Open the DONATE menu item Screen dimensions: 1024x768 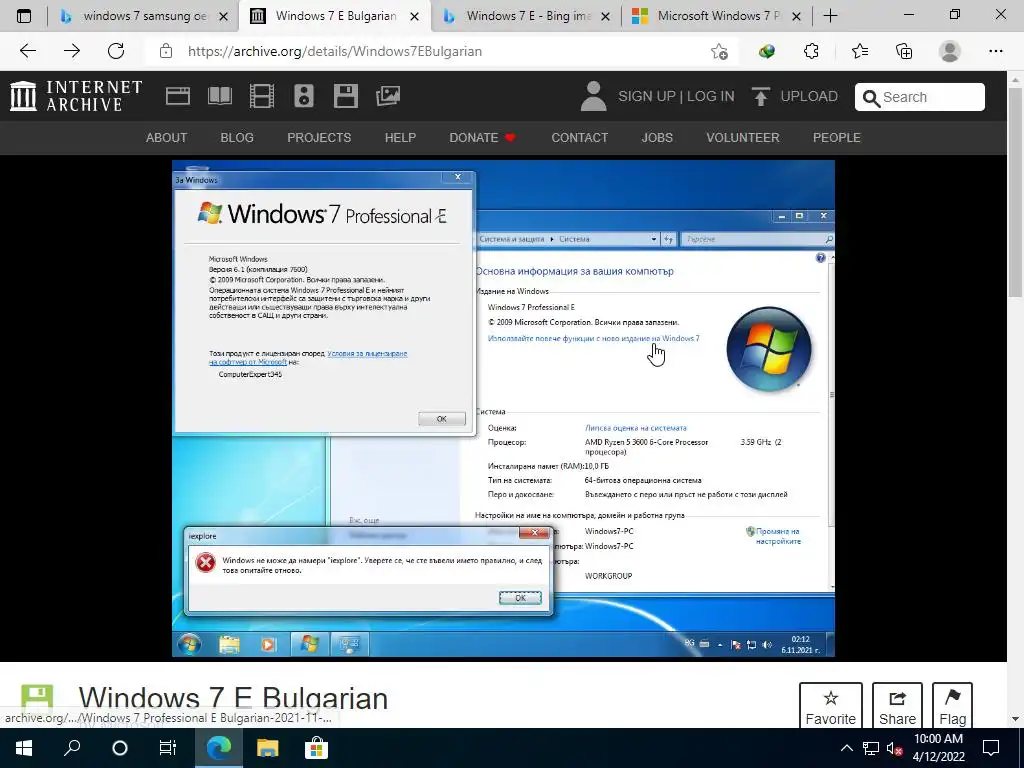click(x=483, y=138)
